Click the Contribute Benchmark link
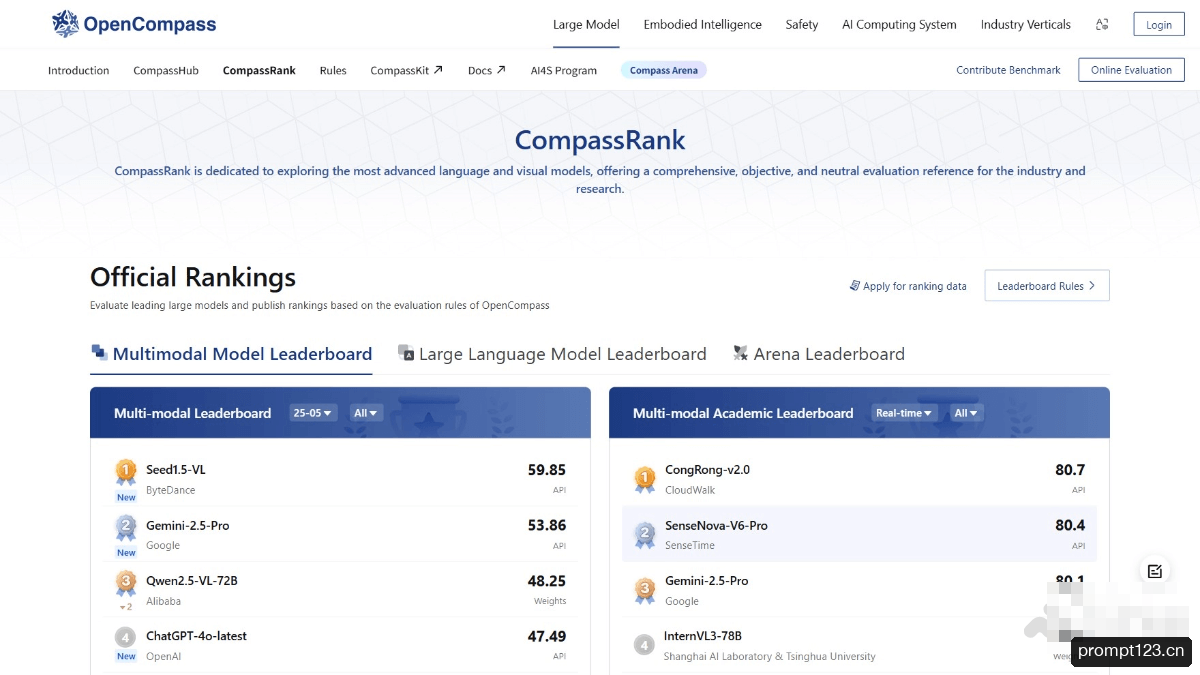This screenshot has height=675, width=1200. click(x=1008, y=70)
